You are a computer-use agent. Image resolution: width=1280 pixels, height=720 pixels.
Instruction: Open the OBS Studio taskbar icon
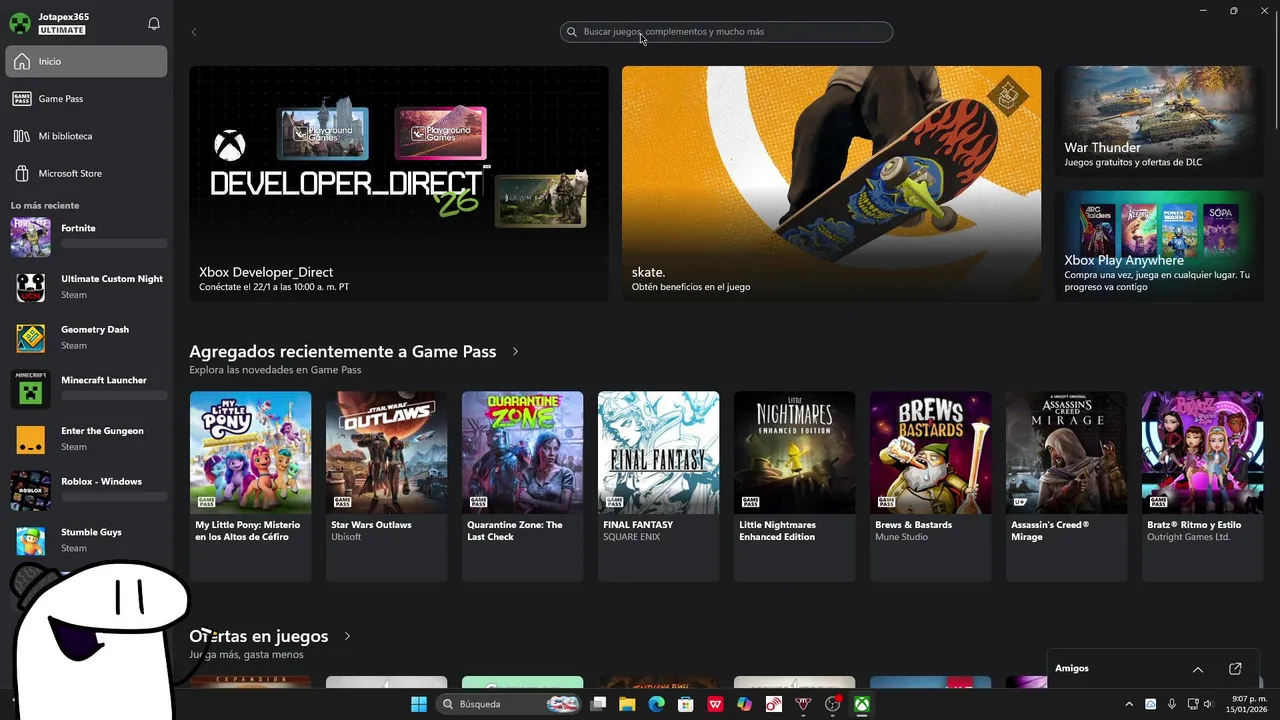(832, 704)
